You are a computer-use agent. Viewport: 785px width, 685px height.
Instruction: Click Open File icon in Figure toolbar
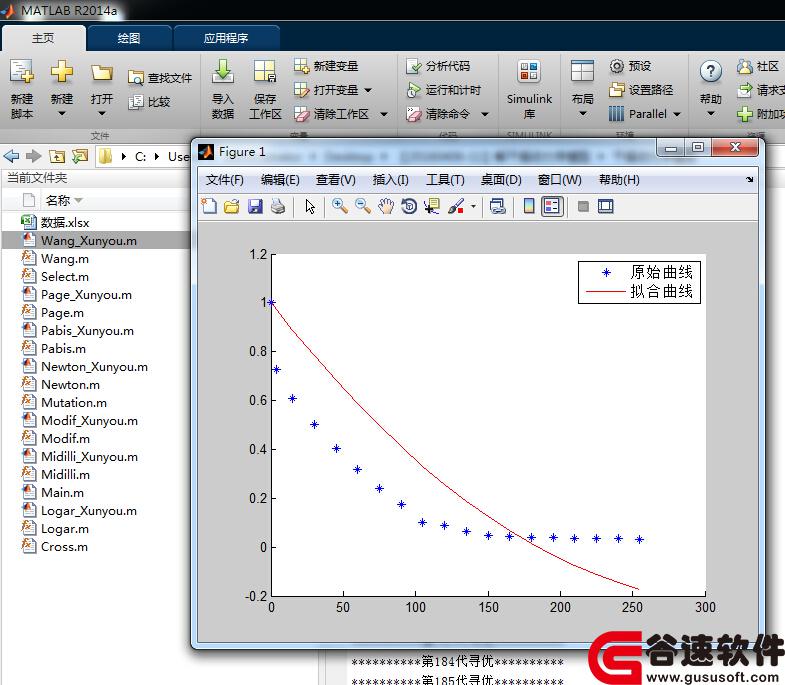(x=232, y=206)
